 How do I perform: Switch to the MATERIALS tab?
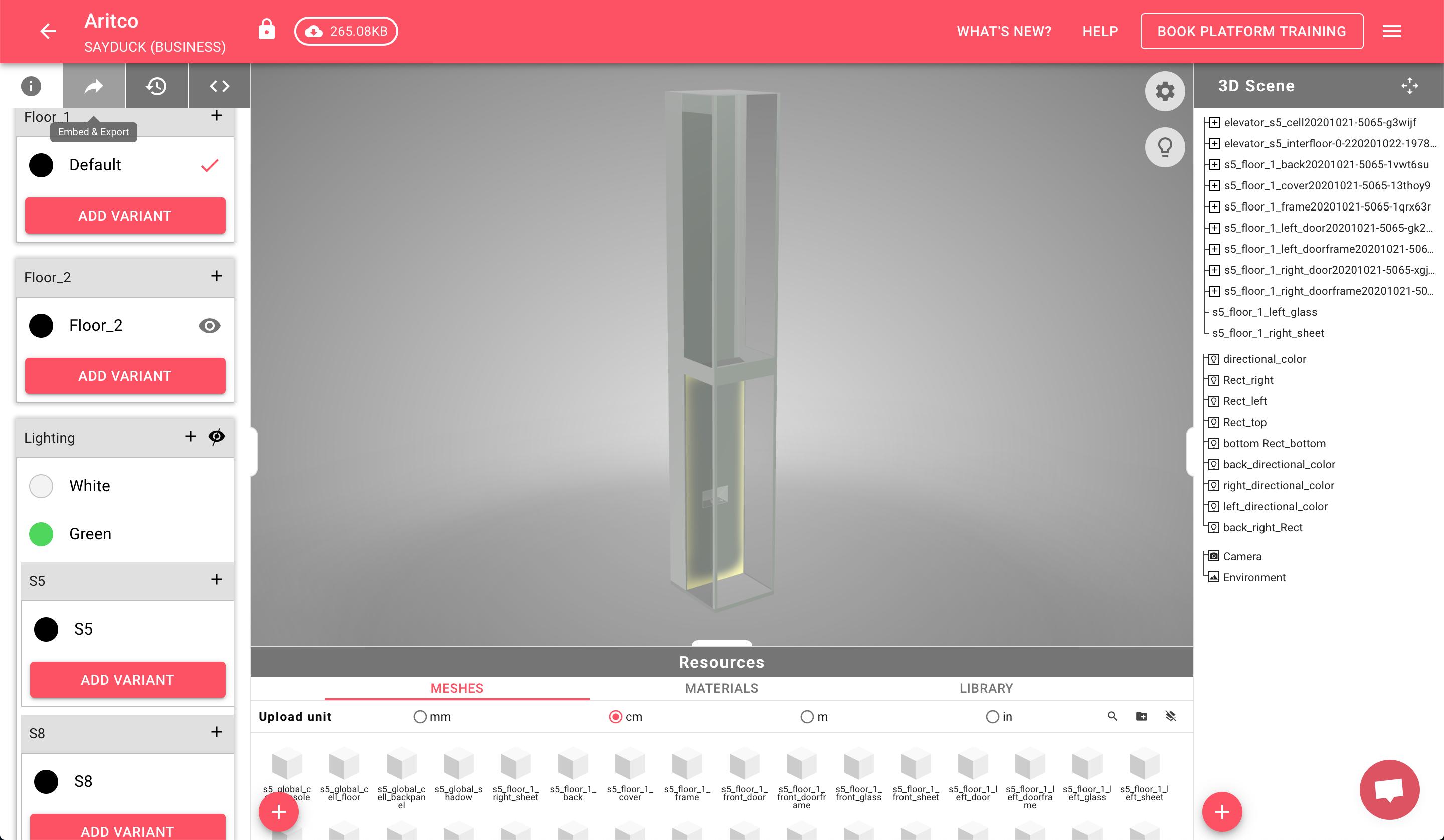tap(721, 688)
